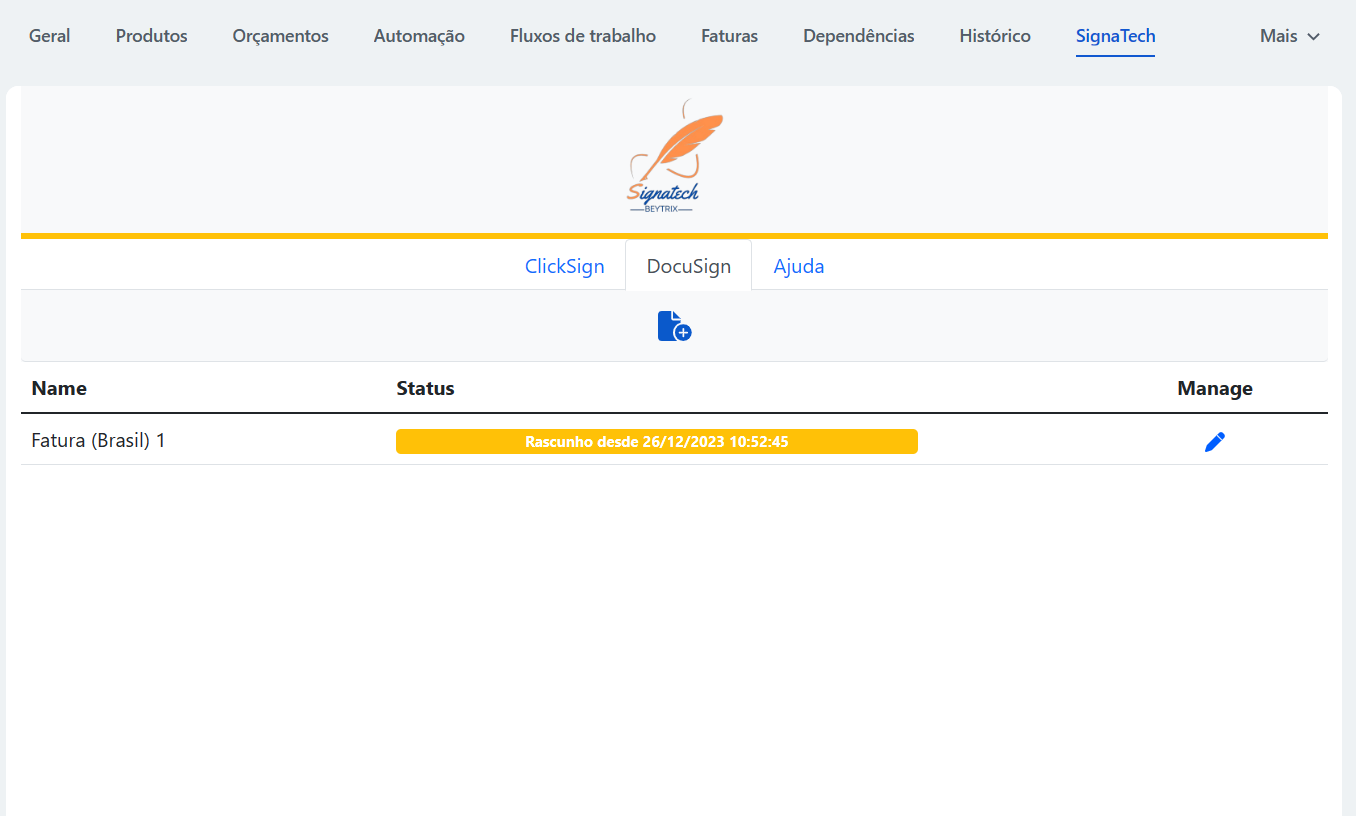Image resolution: width=1356 pixels, height=816 pixels.
Task: Click the add new document icon
Action: pyautogui.click(x=674, y=326)
